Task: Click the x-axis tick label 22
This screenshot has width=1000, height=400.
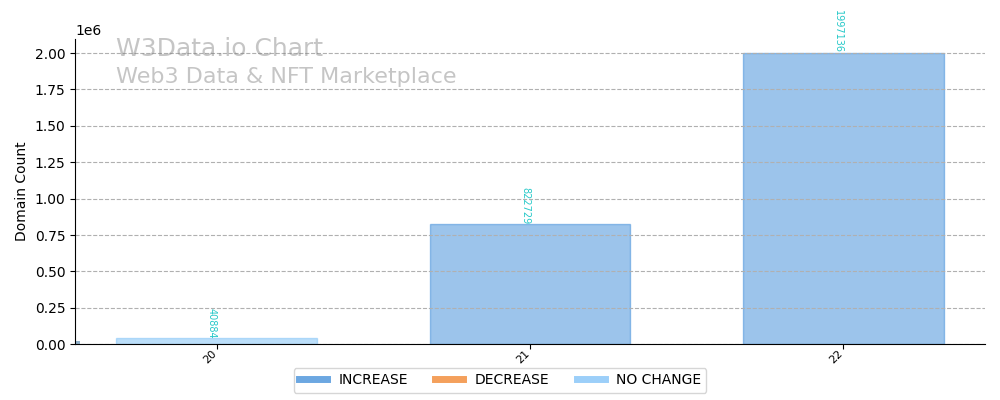Action: (835, 356)
